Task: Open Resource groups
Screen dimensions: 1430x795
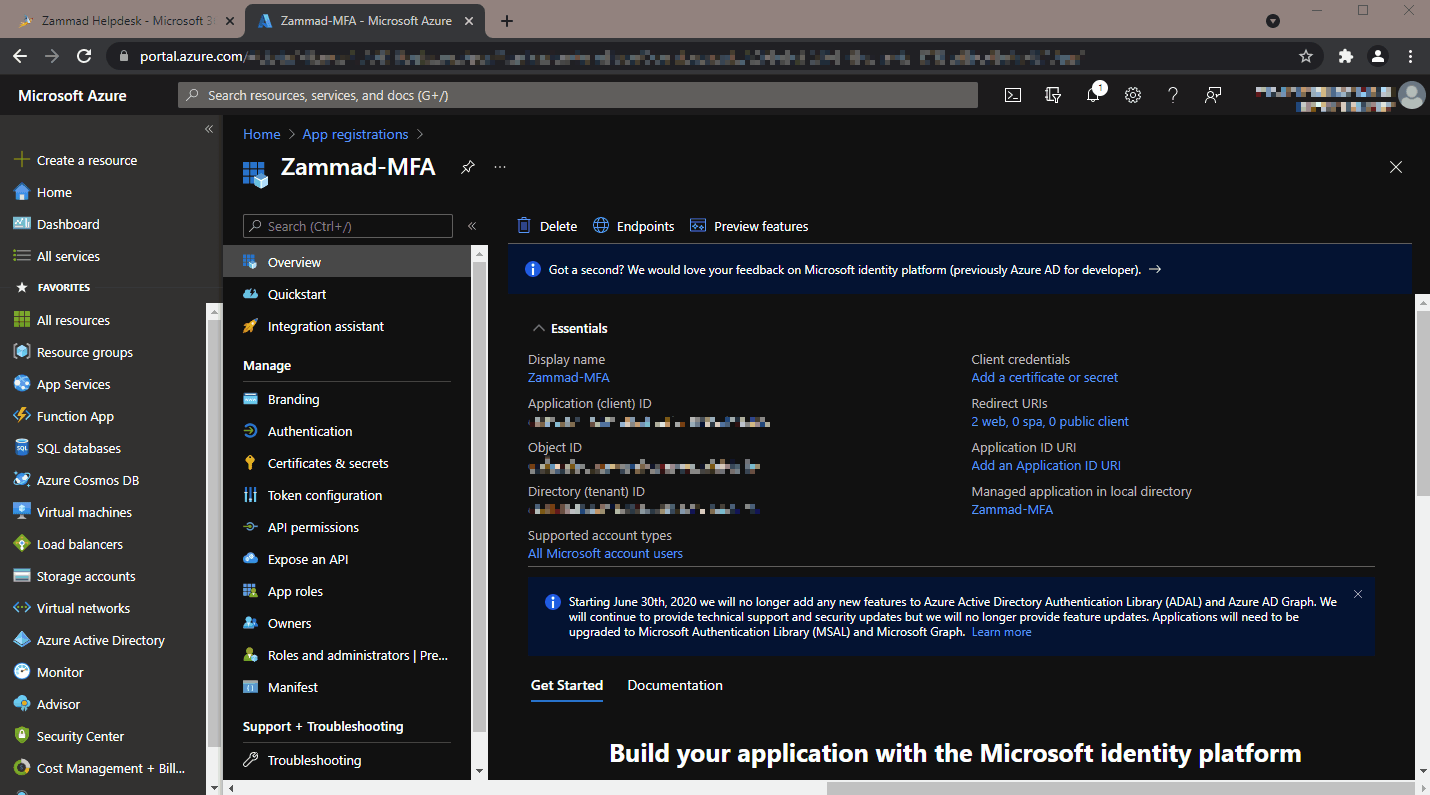Action: pyautogui.click(x=103, y=352)
